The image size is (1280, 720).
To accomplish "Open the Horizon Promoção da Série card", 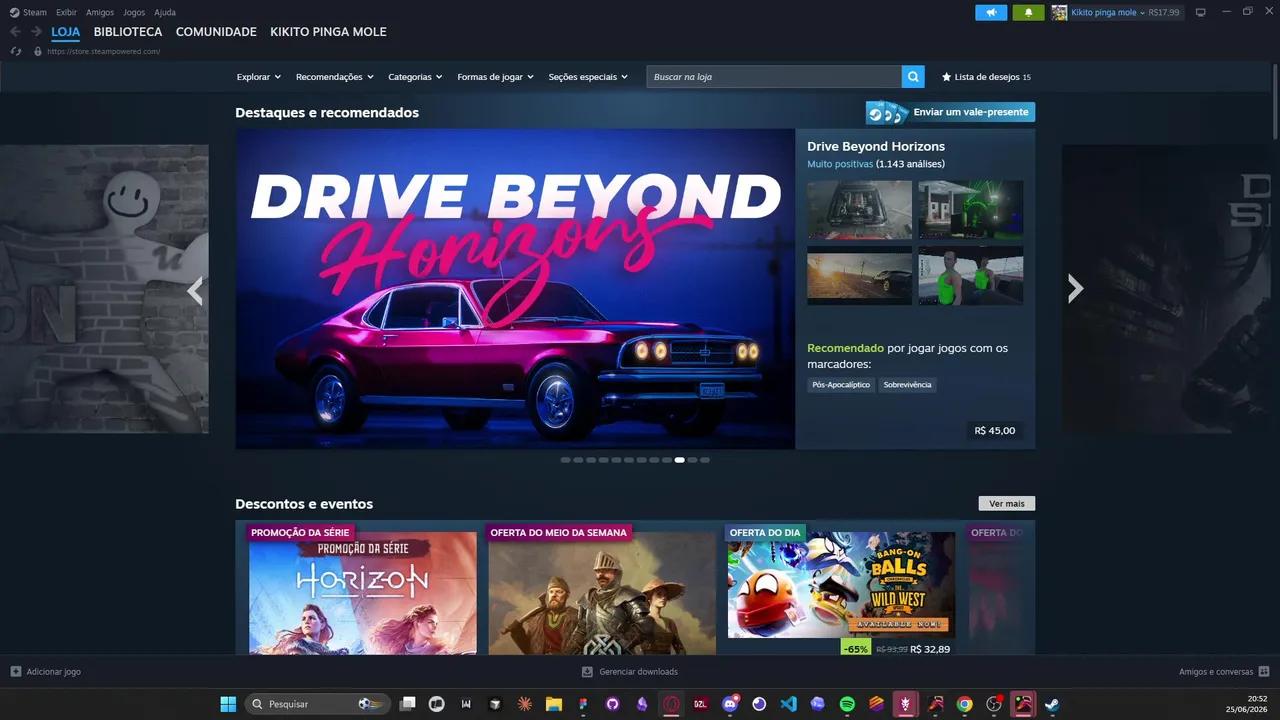I will pyautogui.click(x=363, y=592).
